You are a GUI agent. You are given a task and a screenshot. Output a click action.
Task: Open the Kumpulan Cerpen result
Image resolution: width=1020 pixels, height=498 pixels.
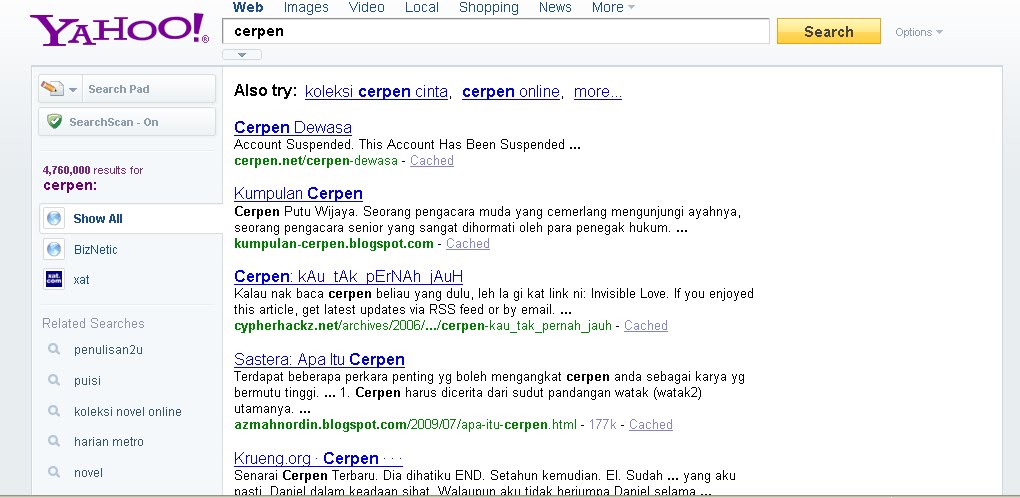[x=298, y=194]
